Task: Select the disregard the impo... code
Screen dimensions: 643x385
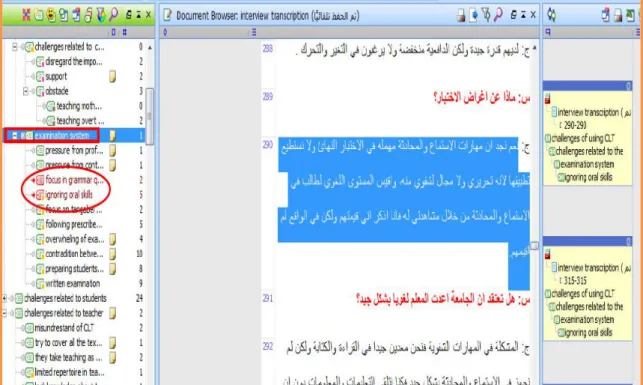Action: coord(74,62)
